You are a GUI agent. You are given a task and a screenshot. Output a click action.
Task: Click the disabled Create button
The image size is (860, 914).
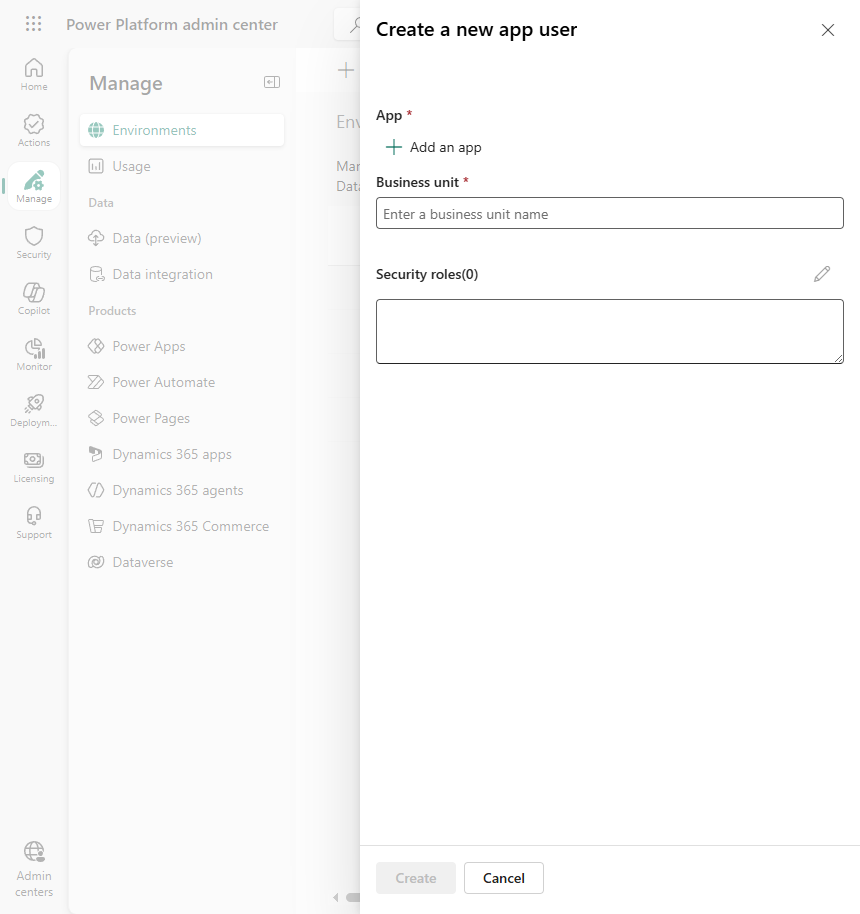click(416, 878)
